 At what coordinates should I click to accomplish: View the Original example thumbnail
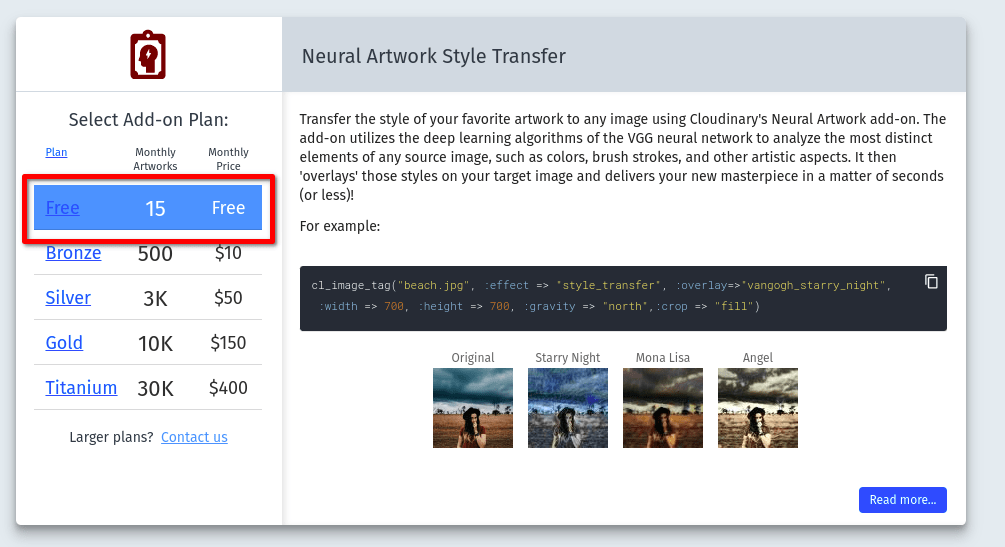(473, 408)
